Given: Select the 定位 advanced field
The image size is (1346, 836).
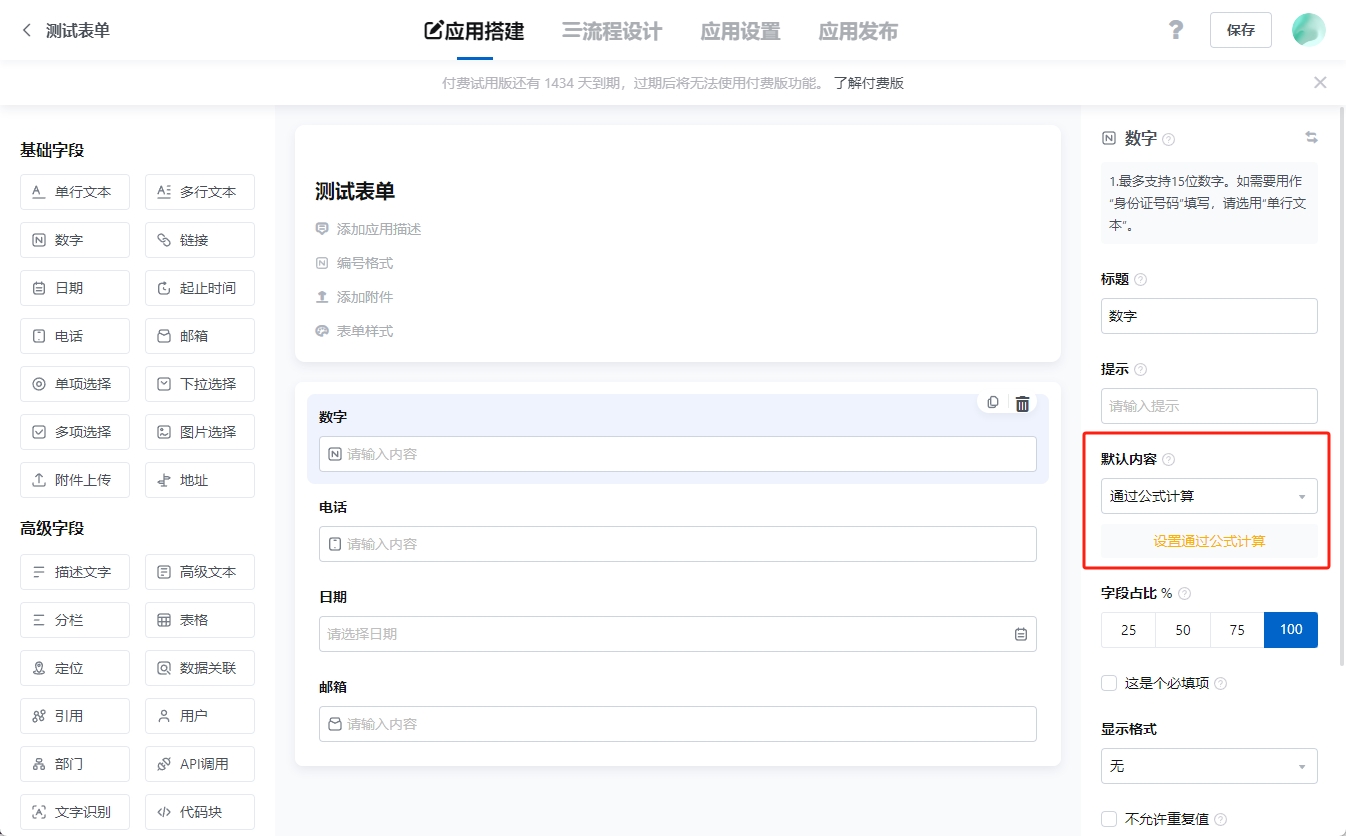Looking at the screenshot, I should (x=74, y=667).
